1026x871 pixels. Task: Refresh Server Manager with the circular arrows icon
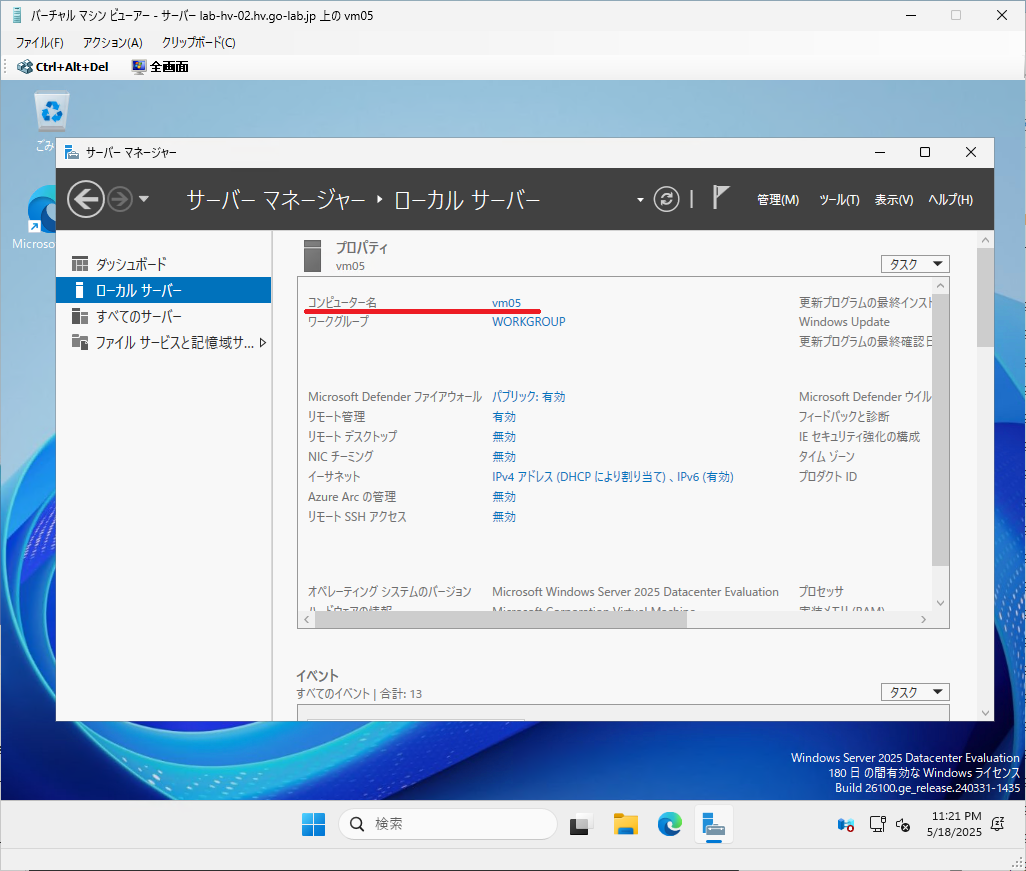[666, 199]
